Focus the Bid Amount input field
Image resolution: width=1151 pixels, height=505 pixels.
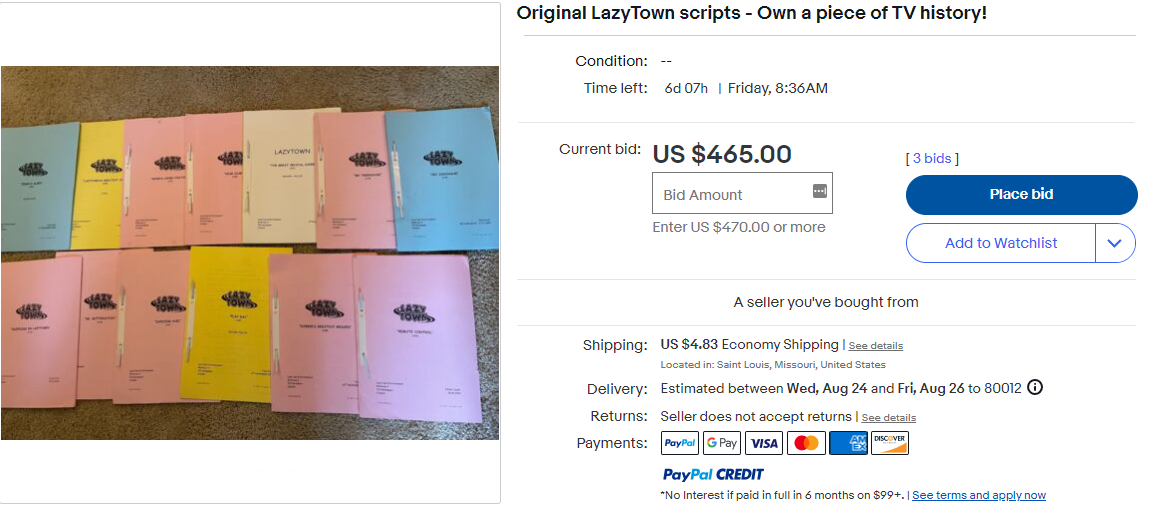730,194
